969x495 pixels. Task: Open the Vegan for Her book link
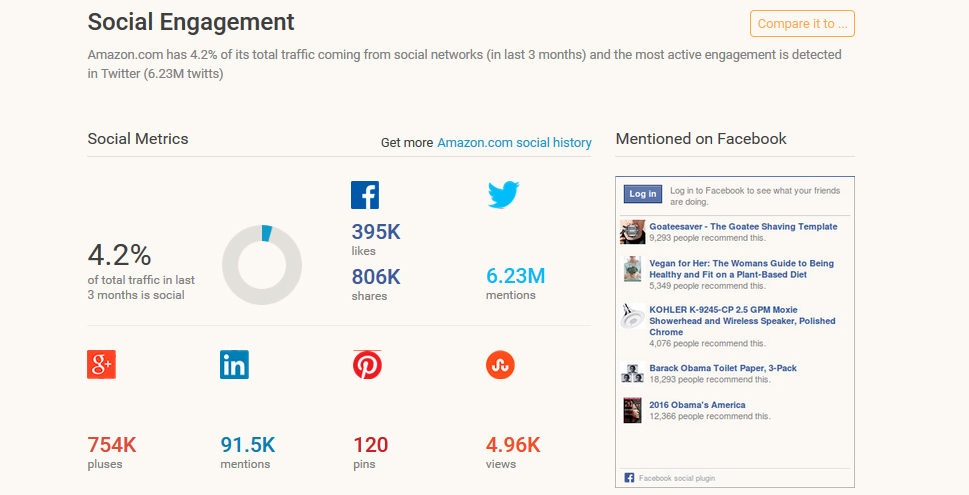tap(741, 269)
